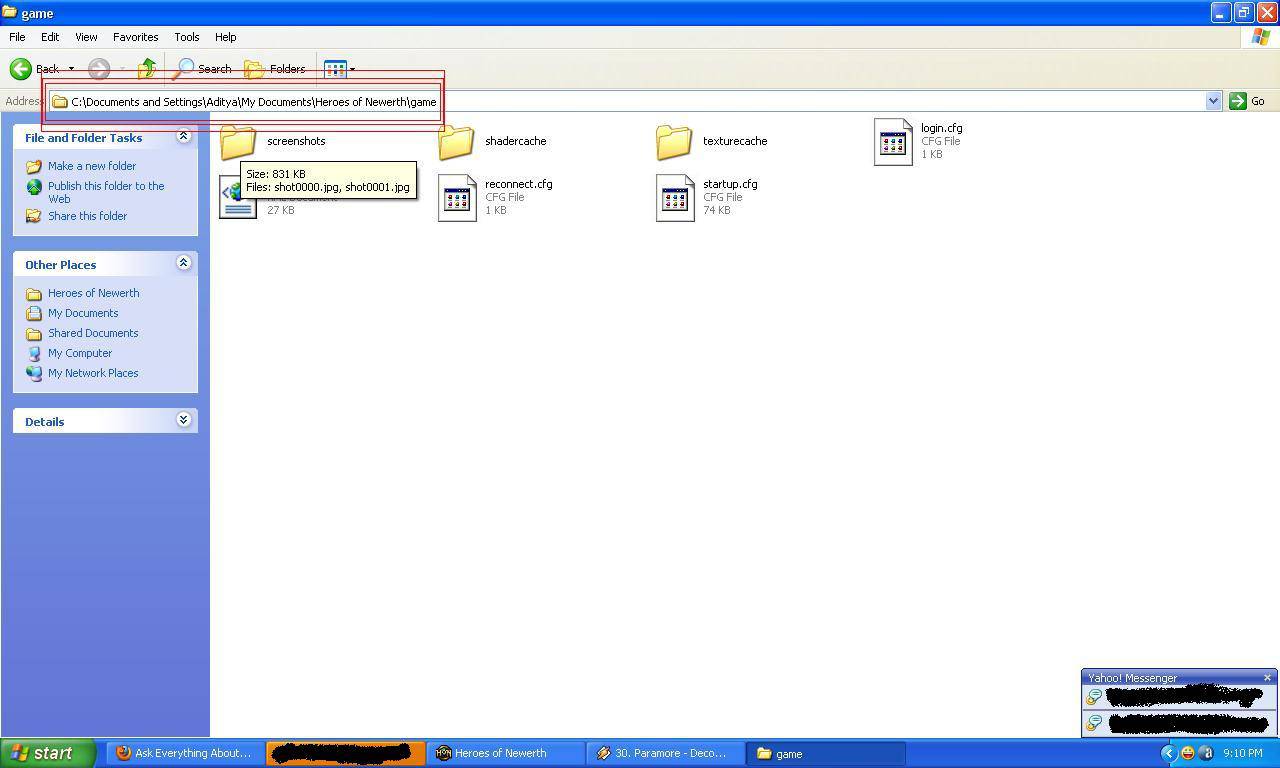Go to Heroes of Newerth in Other Places
Screen dimensions: 1280x768
tap(93, 293)
